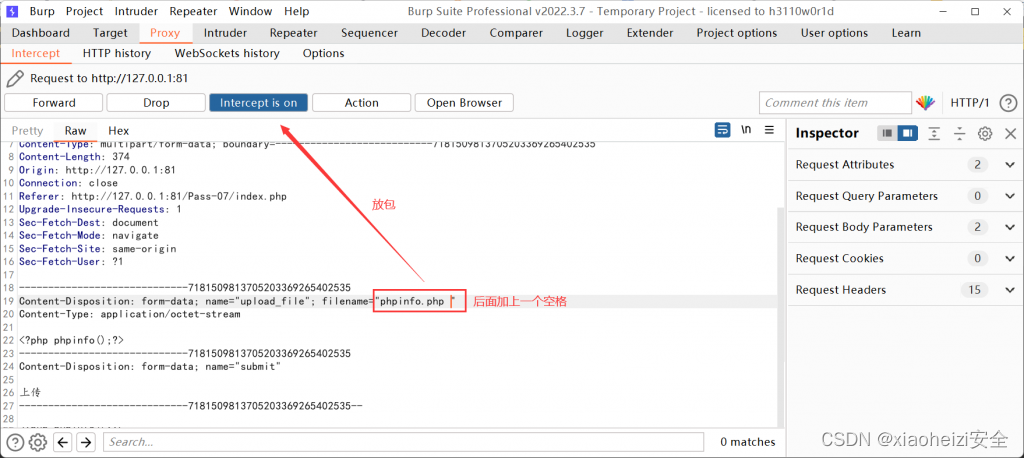Open the Intruder menu
This screenshot has width=1024, height=458.
(136, 11)
